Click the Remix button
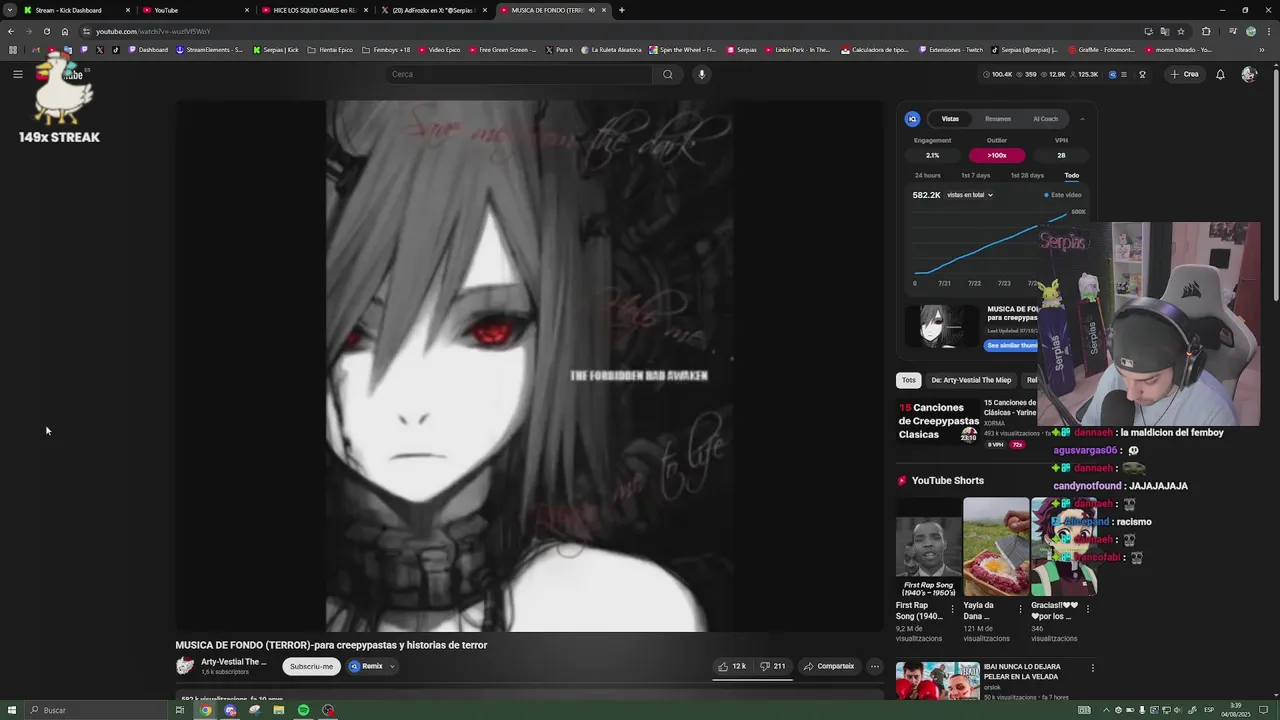This screenshot has height=720, width=1280. (366, 666)
